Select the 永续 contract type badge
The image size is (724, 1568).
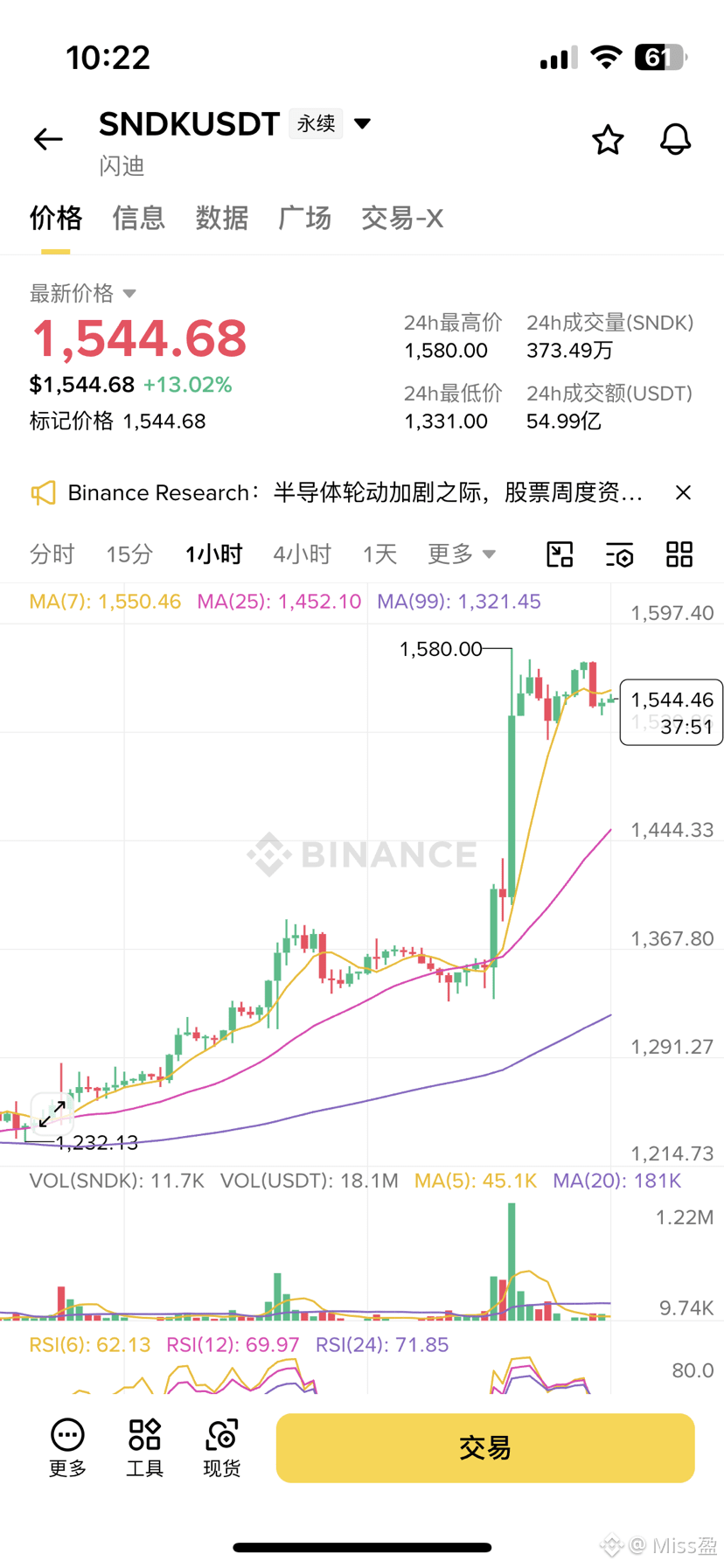pos(316,123)
